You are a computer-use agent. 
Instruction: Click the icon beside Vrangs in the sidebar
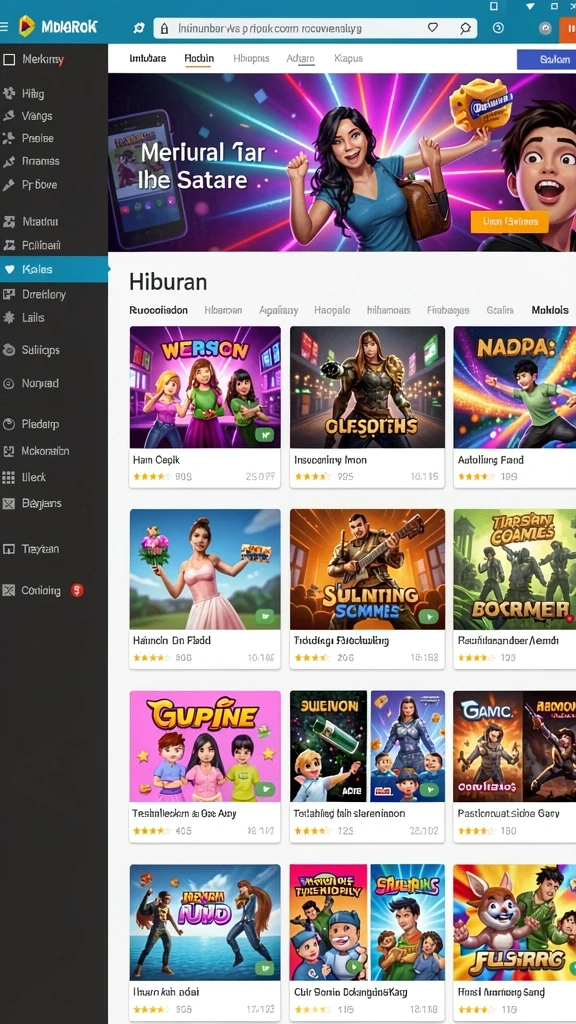click(x=8, y=116)
